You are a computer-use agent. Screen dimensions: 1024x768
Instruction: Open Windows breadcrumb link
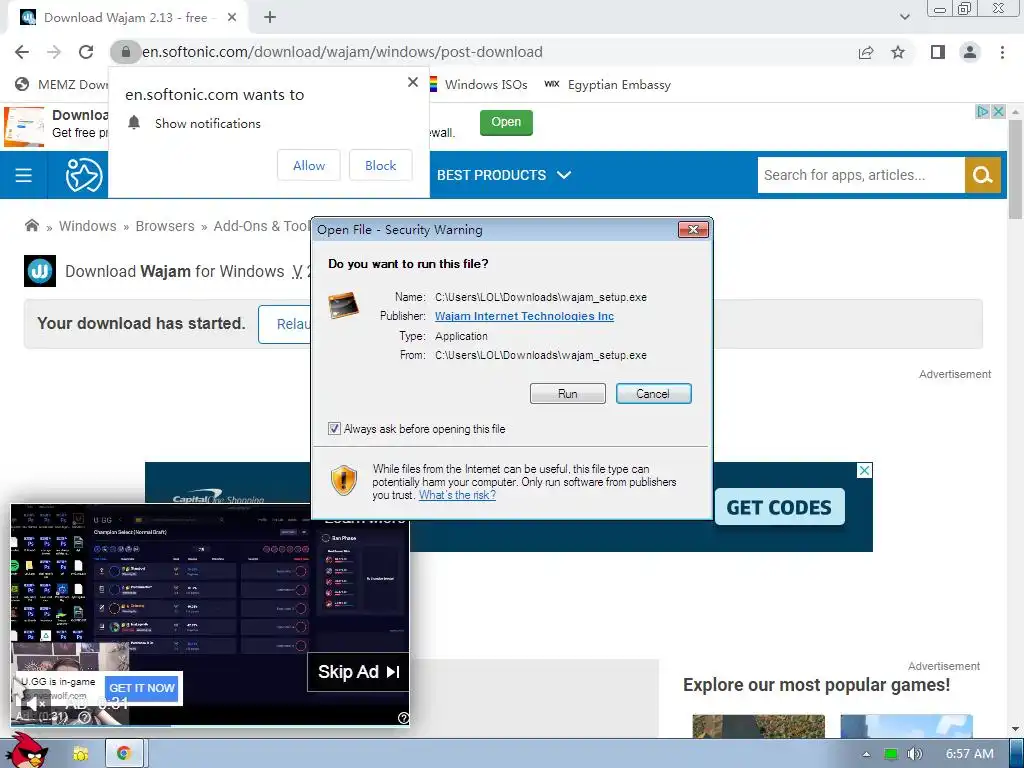88,226
